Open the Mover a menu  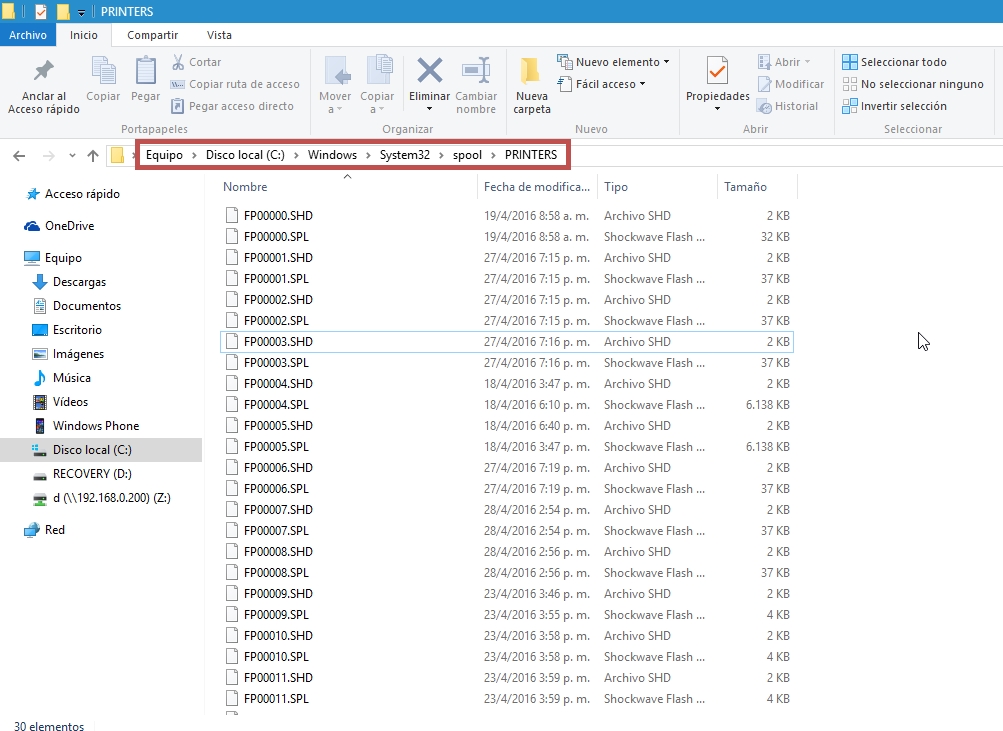coord(335,85)
